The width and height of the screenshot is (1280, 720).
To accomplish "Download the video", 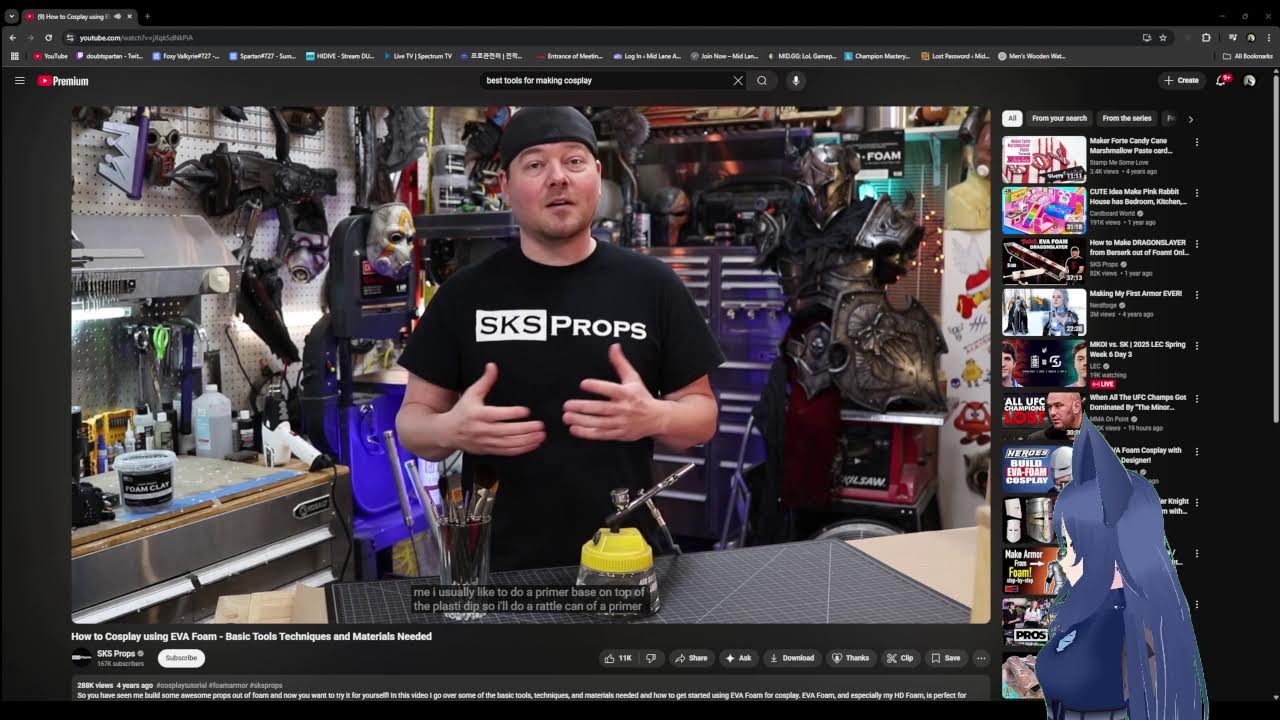I will tap(792, 658).
